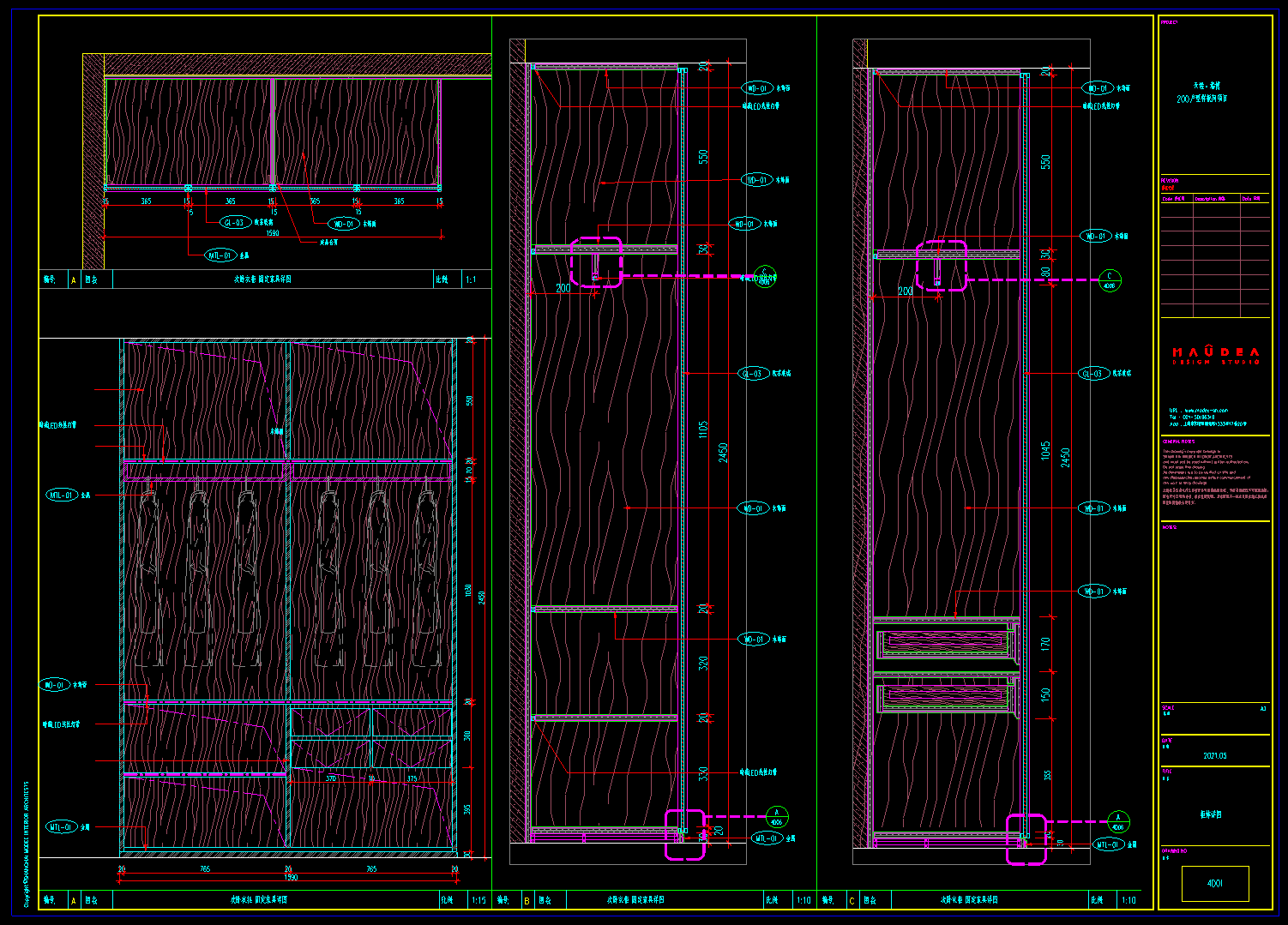Click the 150 drawer dimension in section C
The image size is (1288, 925).
click(x=1045, y=694)
